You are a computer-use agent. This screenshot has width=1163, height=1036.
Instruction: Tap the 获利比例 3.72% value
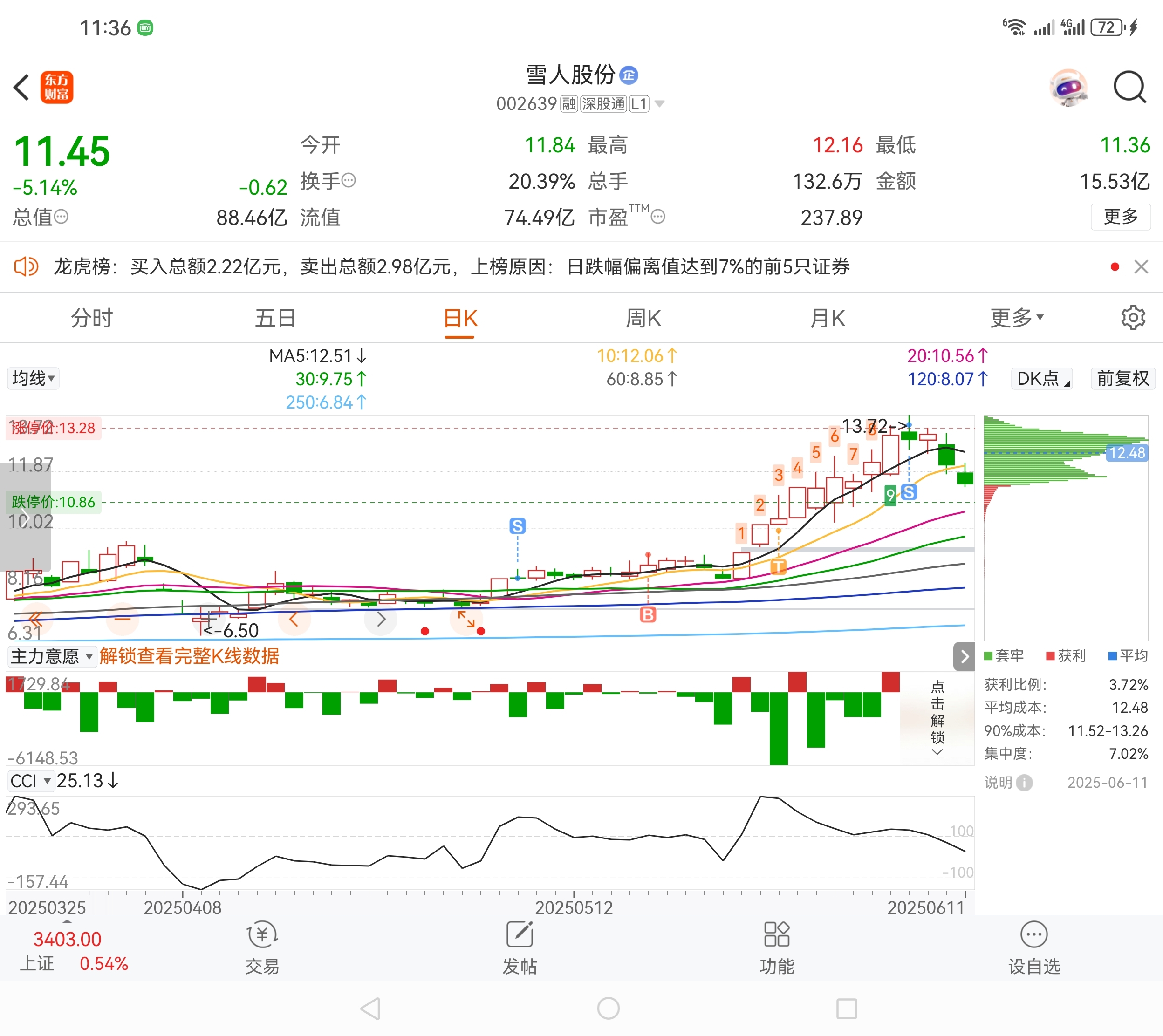click(x=1128, y=685)
